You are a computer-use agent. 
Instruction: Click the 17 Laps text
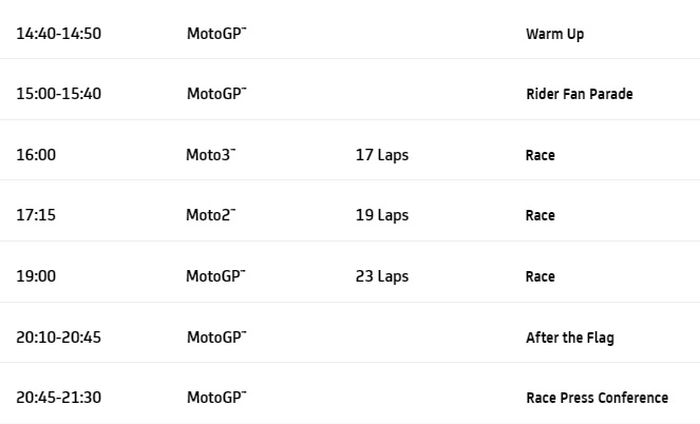(382, 155)
